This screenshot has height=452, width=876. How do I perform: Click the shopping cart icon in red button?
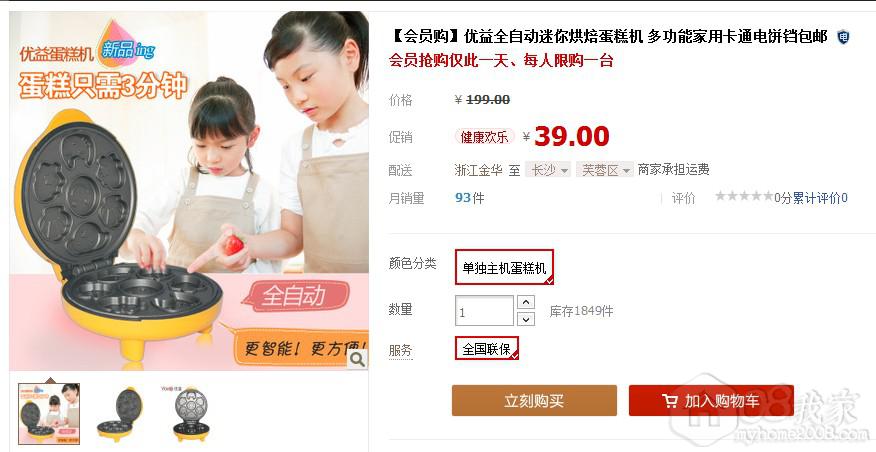point(669,401)
